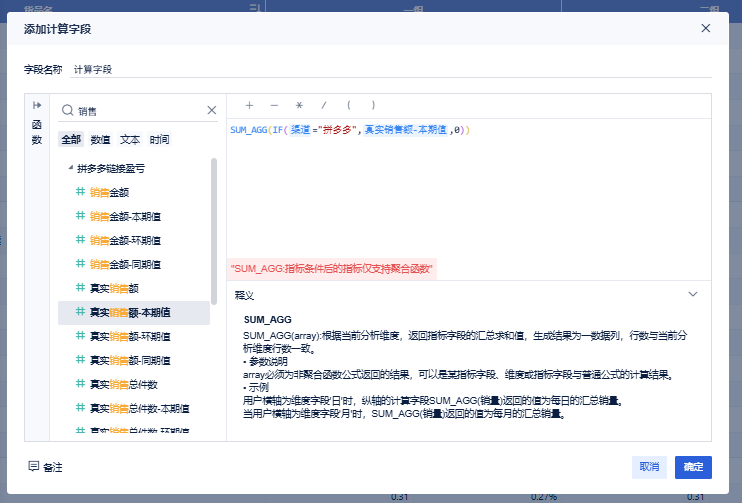Close the 添加计算字段 dialog
The height and width of the screenshot is (503, 742).
click(x=706, y=28)
